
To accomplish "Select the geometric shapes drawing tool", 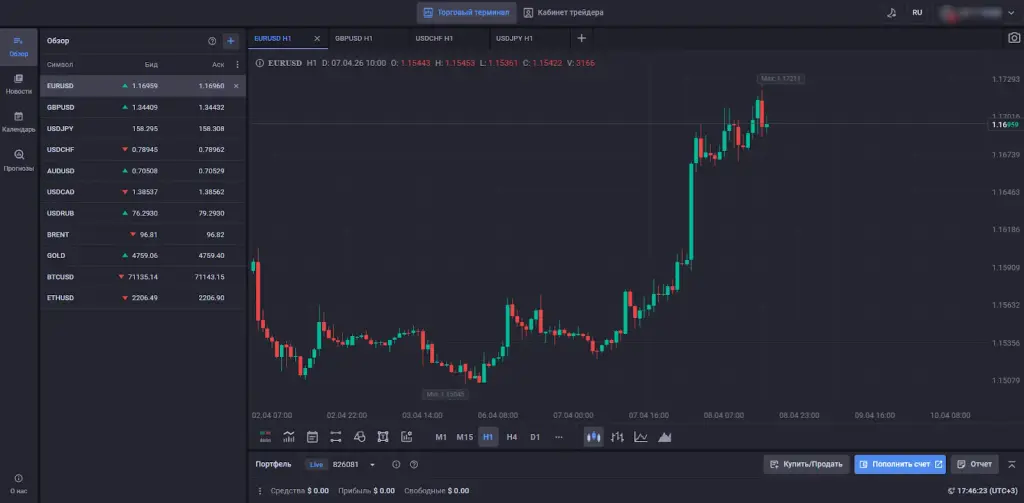I will (359, 437).
